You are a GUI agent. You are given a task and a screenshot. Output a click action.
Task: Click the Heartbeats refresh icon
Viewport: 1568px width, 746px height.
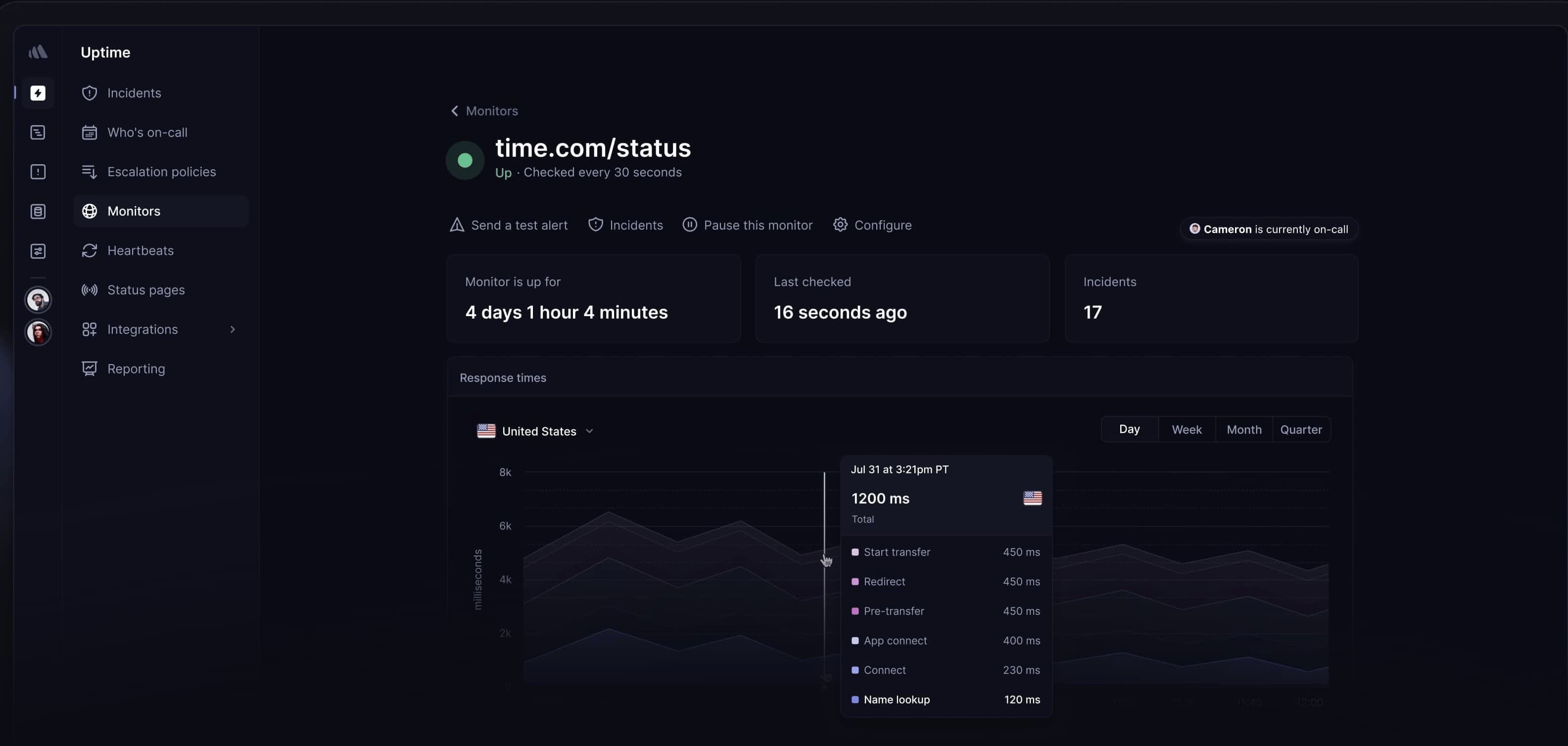pyautogui.click(x=90, y=251)
